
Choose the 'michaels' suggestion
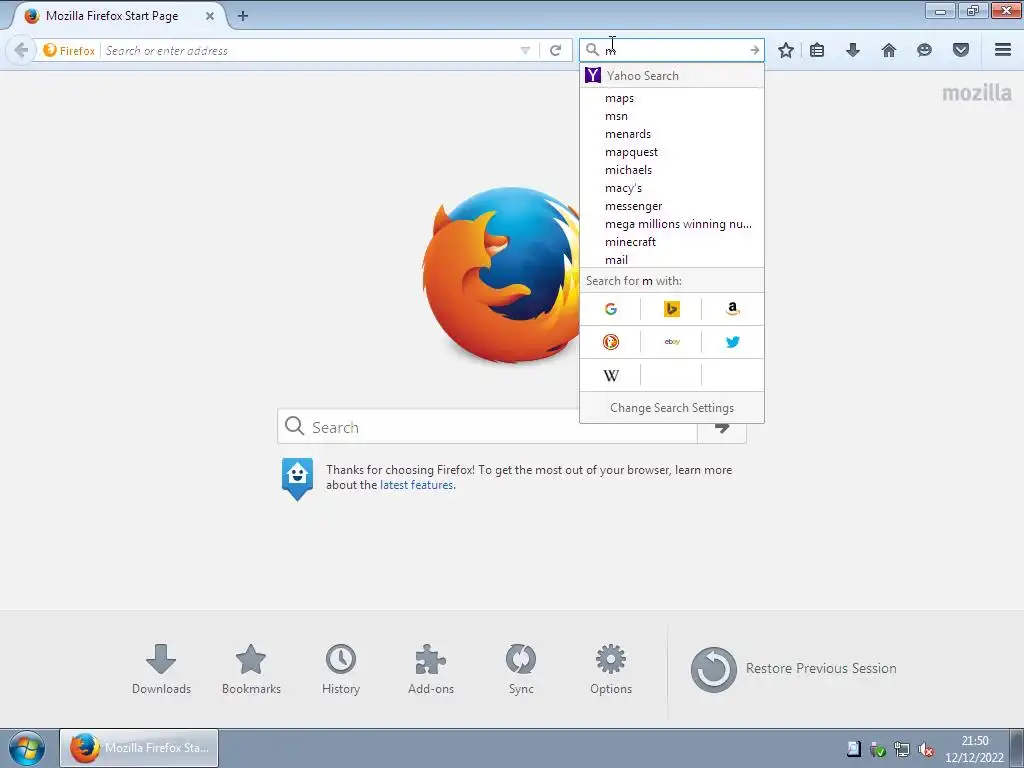pyautogui.click(x=671, y=170)
